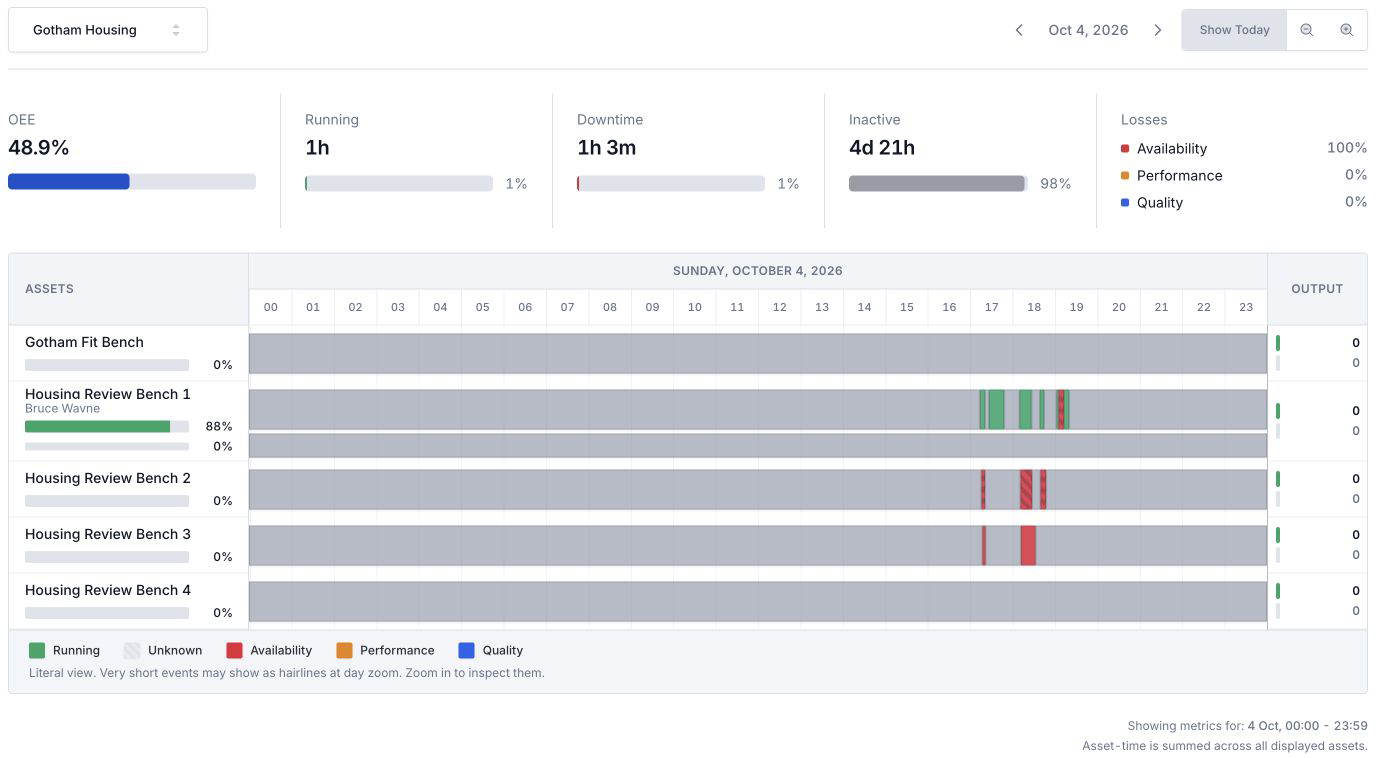Click the striped red segment on Bench 2 at hour 18
Image resolution: width=1376 pixels, height=758 pixels.
pos(1026,490)
